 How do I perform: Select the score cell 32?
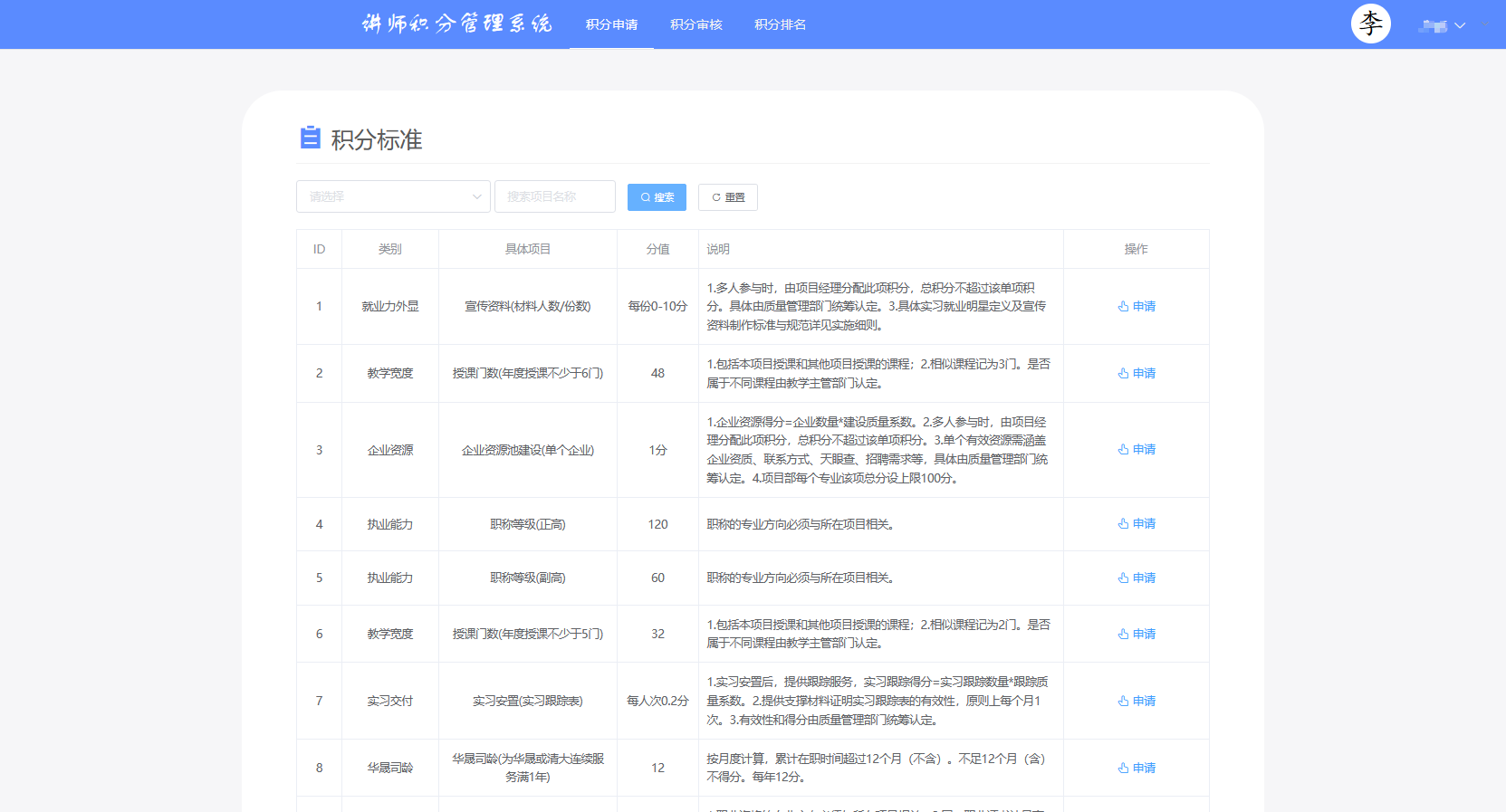click(x=658, y=634)
